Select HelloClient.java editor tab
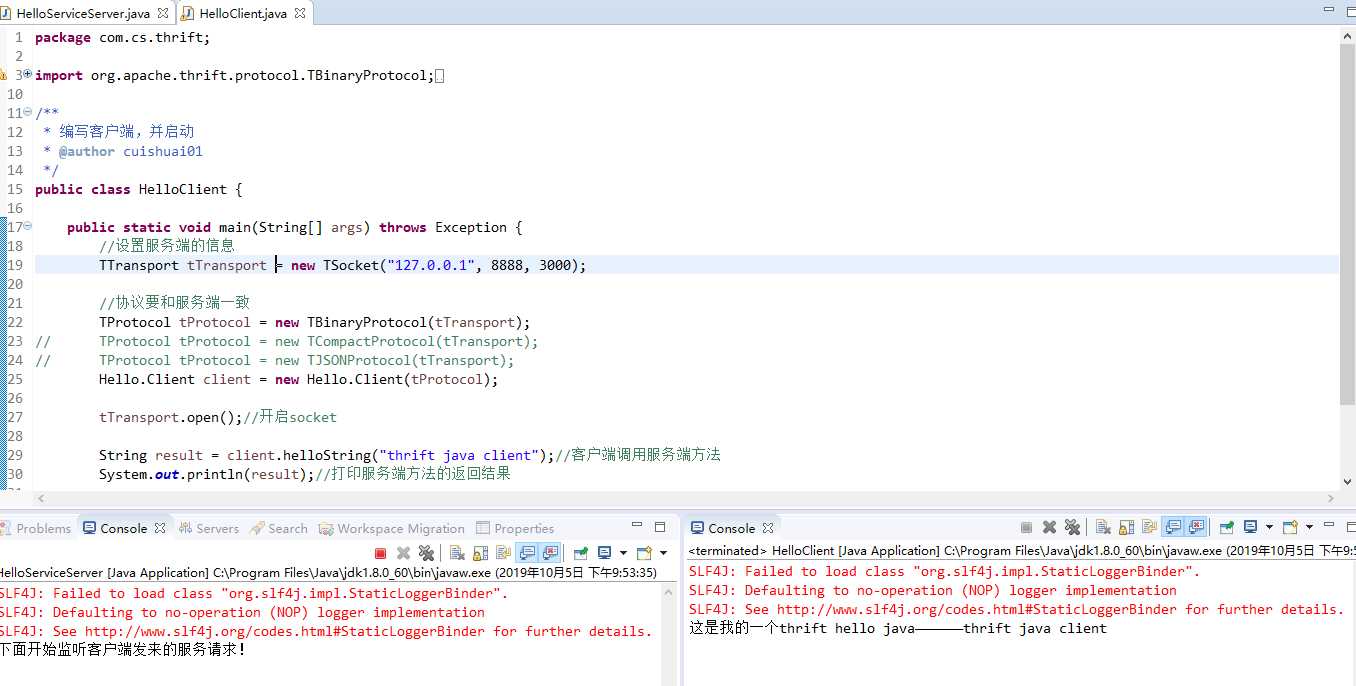Image resolution: width=1356 pixels, height=686 pixels. [x=243, y=13]
